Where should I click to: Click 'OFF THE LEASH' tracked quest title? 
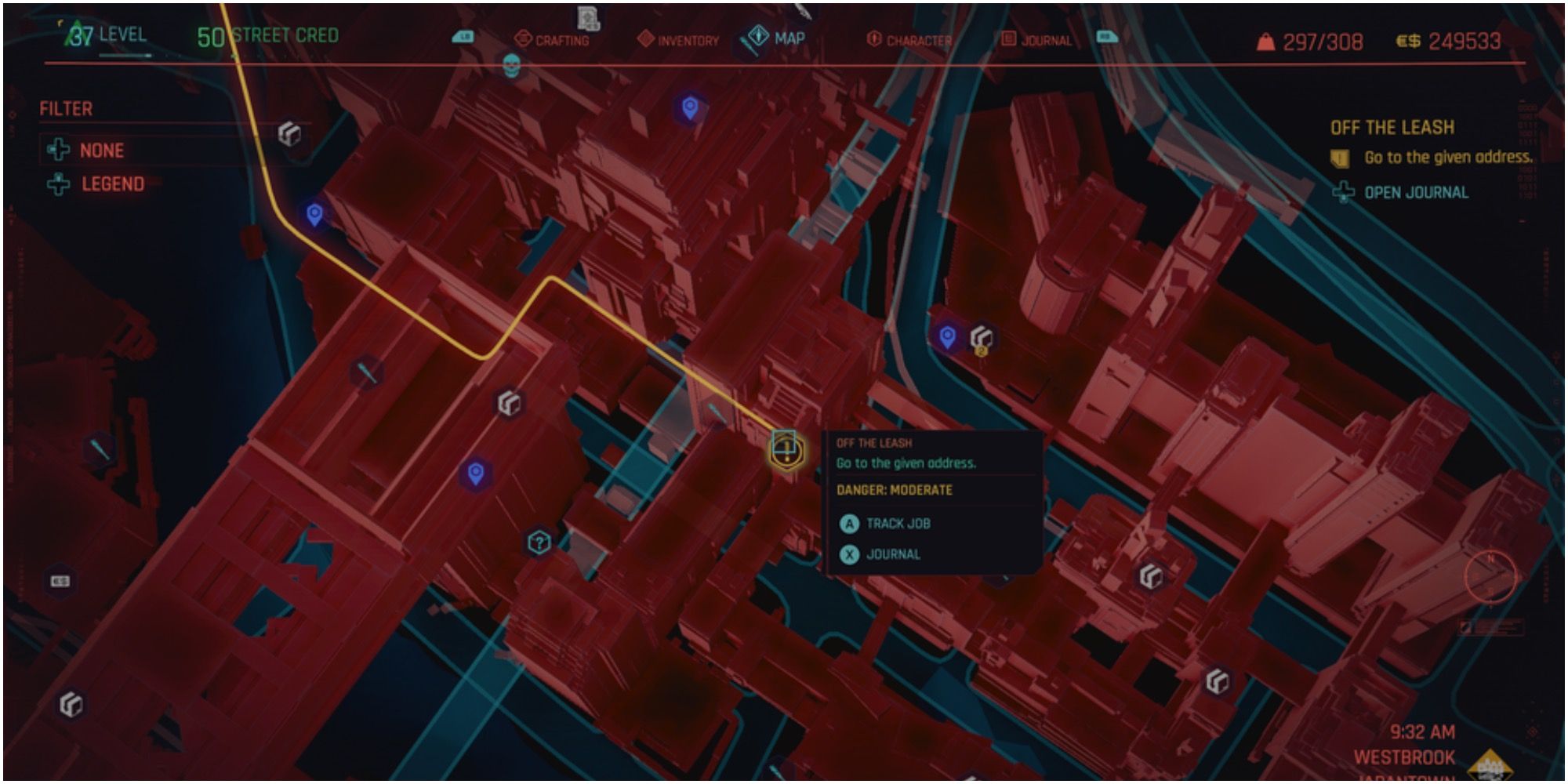(1392, 127)
